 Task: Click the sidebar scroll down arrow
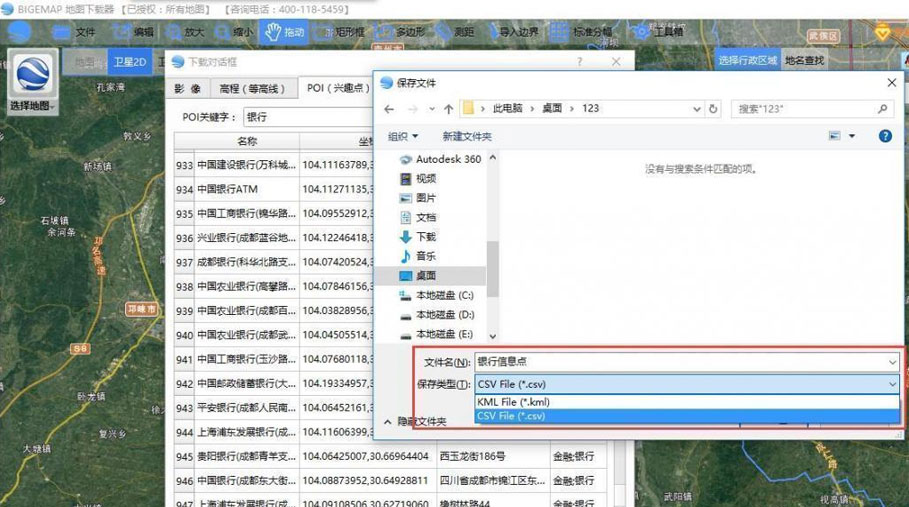pos(493,336)
